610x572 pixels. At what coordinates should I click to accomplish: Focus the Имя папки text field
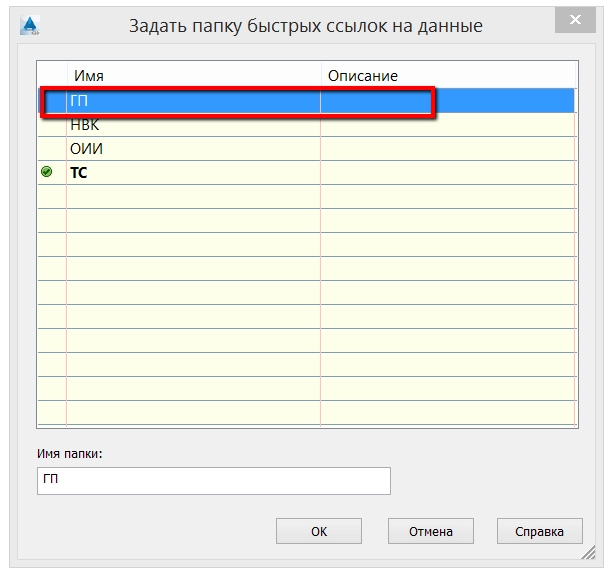[213, 481]
